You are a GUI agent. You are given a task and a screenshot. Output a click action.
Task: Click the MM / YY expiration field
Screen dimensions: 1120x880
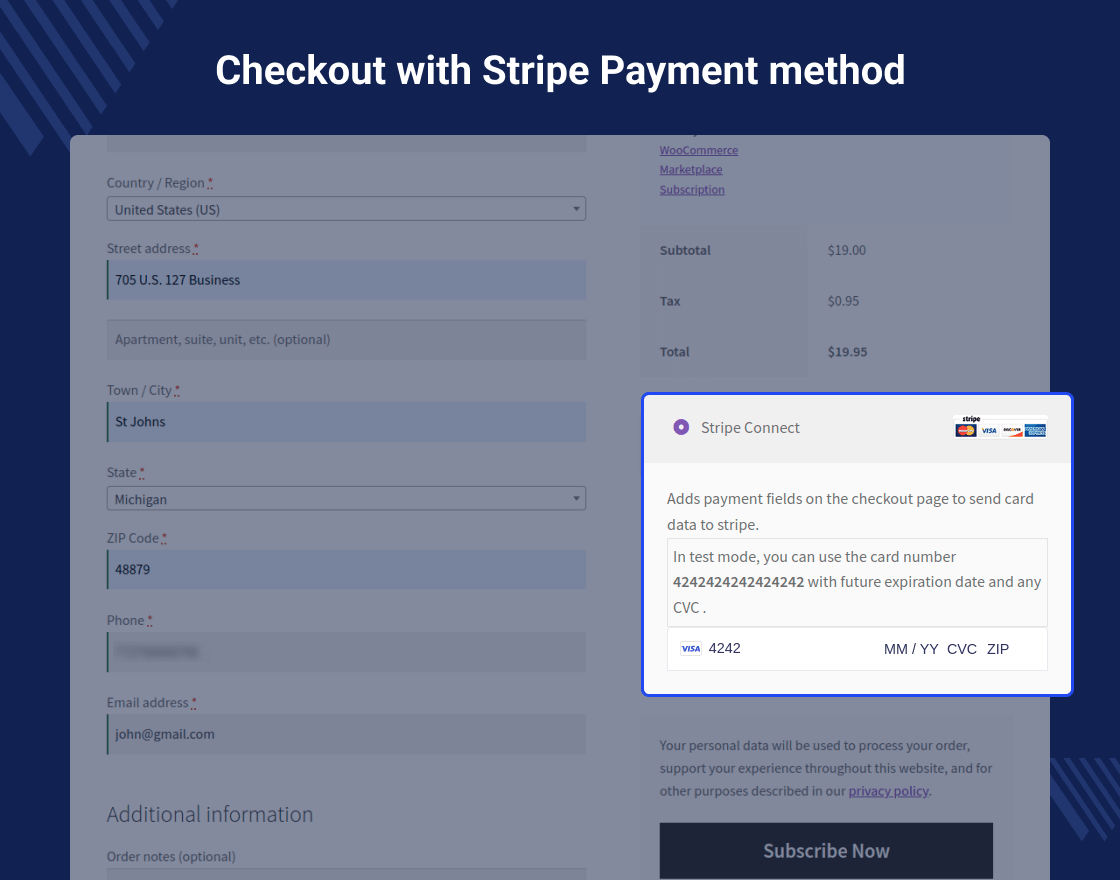point(911,649)
